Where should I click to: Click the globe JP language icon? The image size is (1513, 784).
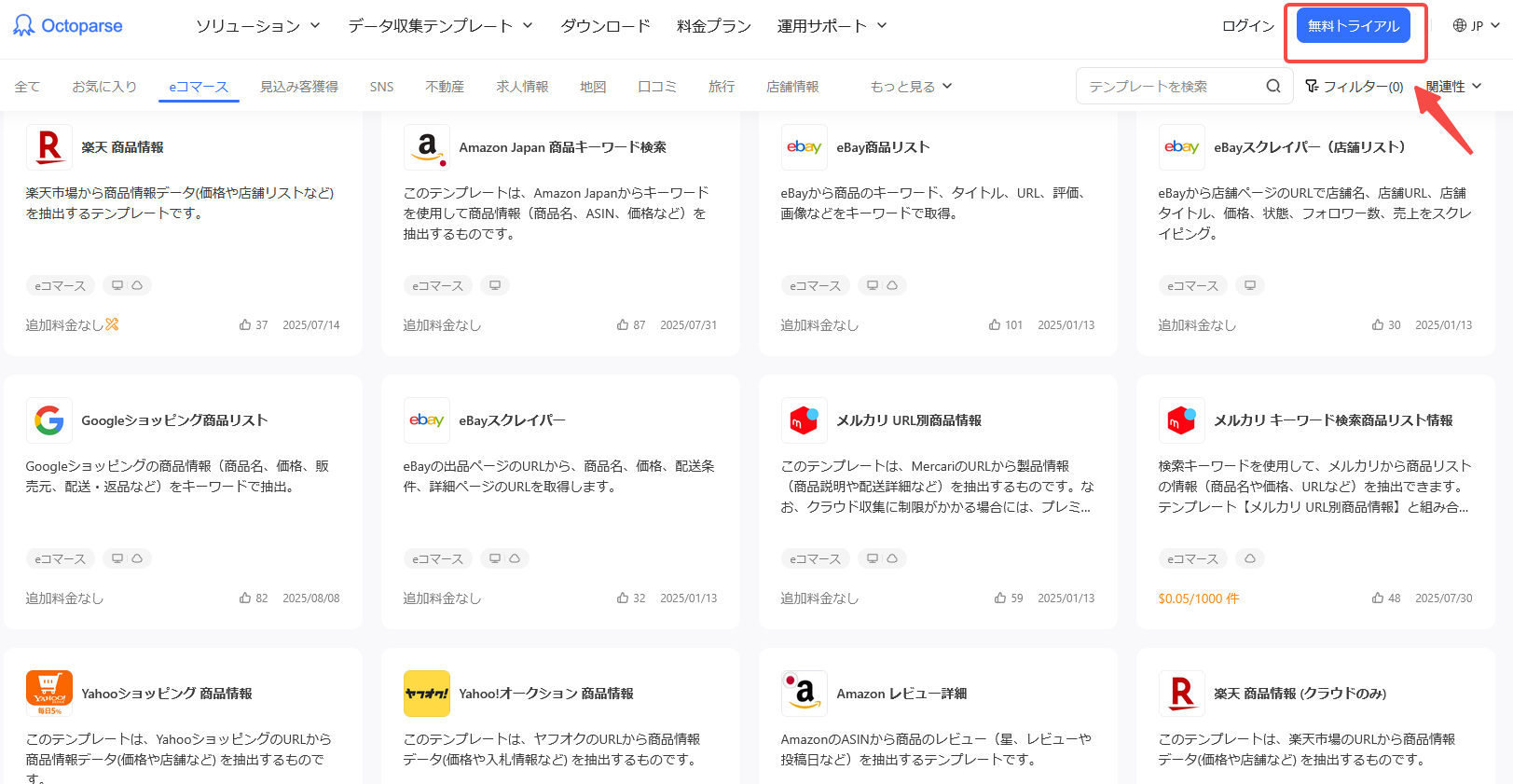(x=1460, y=26)
